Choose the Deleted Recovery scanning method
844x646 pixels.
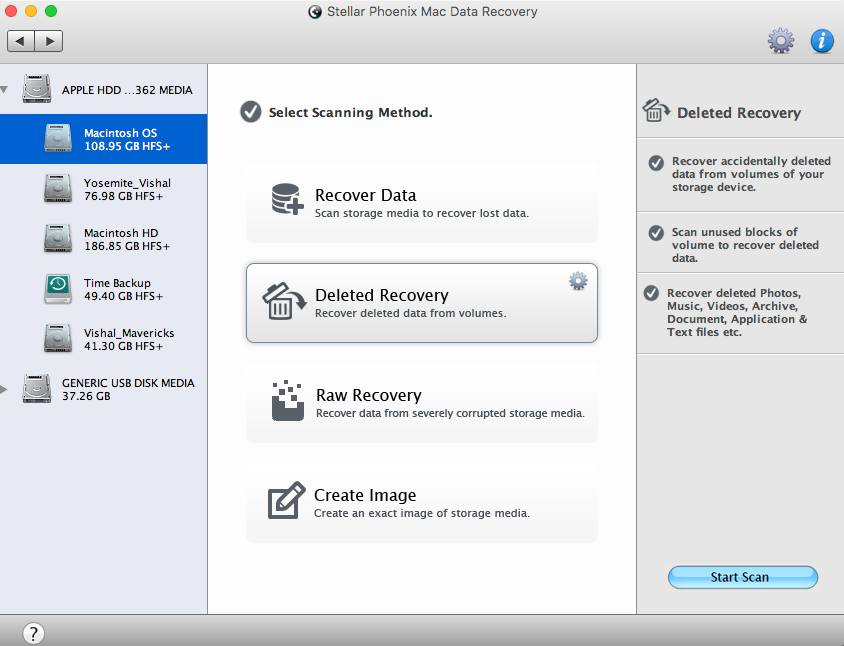click(x=421, y=303)
